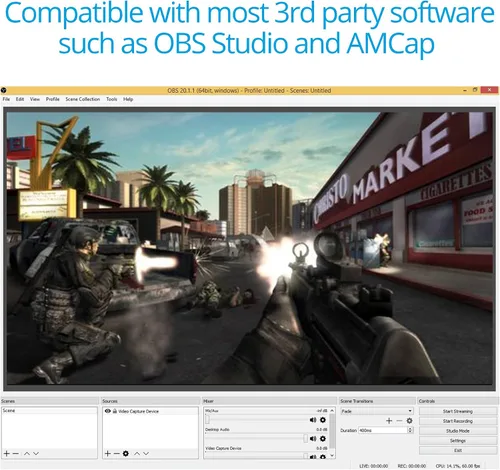Open Desktop Audio settings gear
The image size is (500, 470).
tap(323, 439)
